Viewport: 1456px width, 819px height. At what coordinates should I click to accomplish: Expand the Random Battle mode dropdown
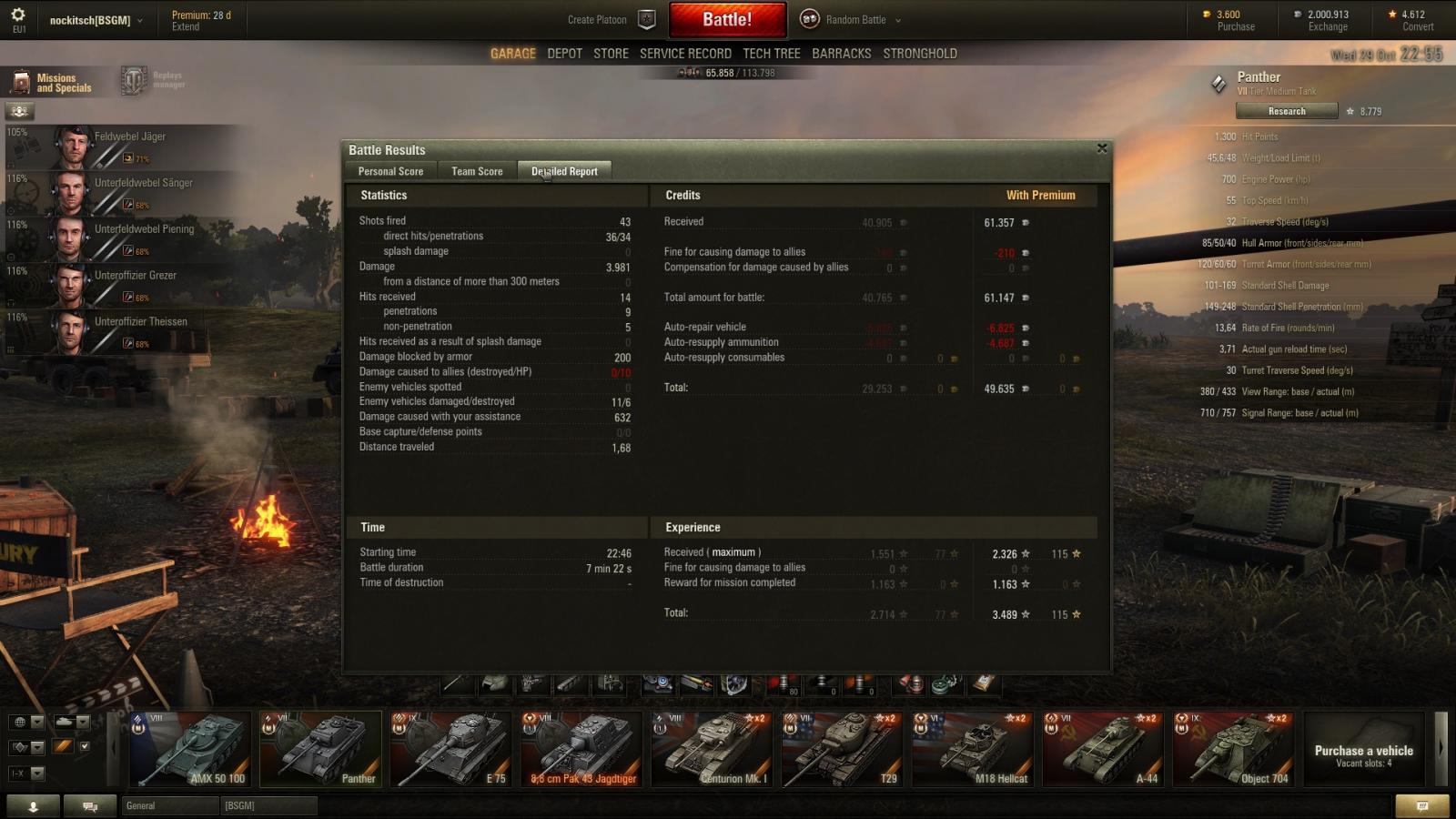pyautogui.click(x=898, y=20)
